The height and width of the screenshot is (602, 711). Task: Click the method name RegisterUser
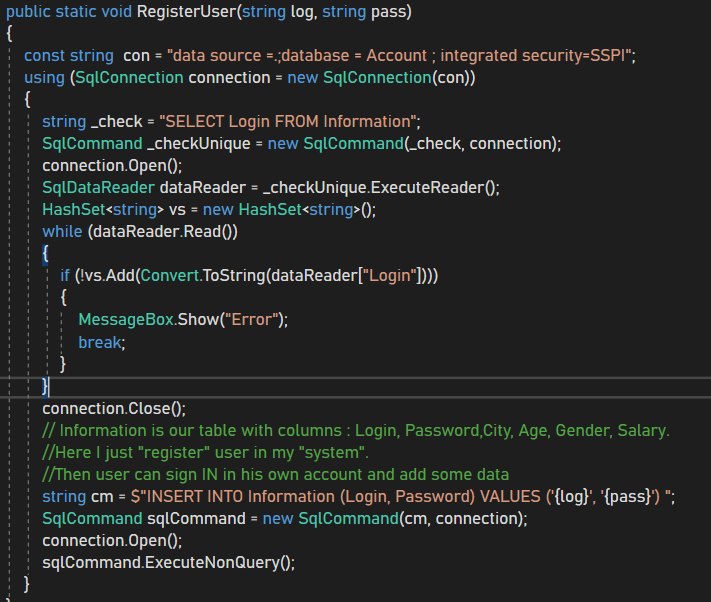coord(186,11)
